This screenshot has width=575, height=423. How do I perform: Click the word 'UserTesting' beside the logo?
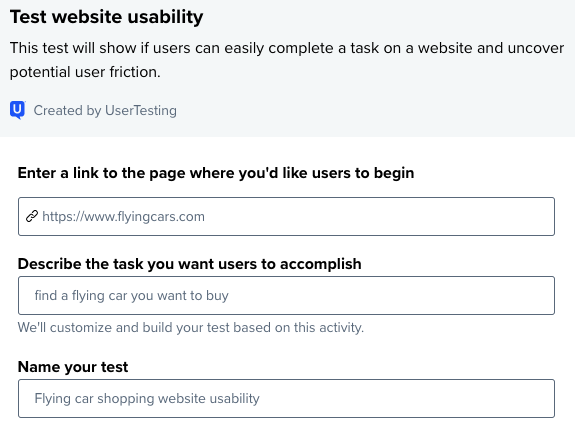click(x=141, y=110)
